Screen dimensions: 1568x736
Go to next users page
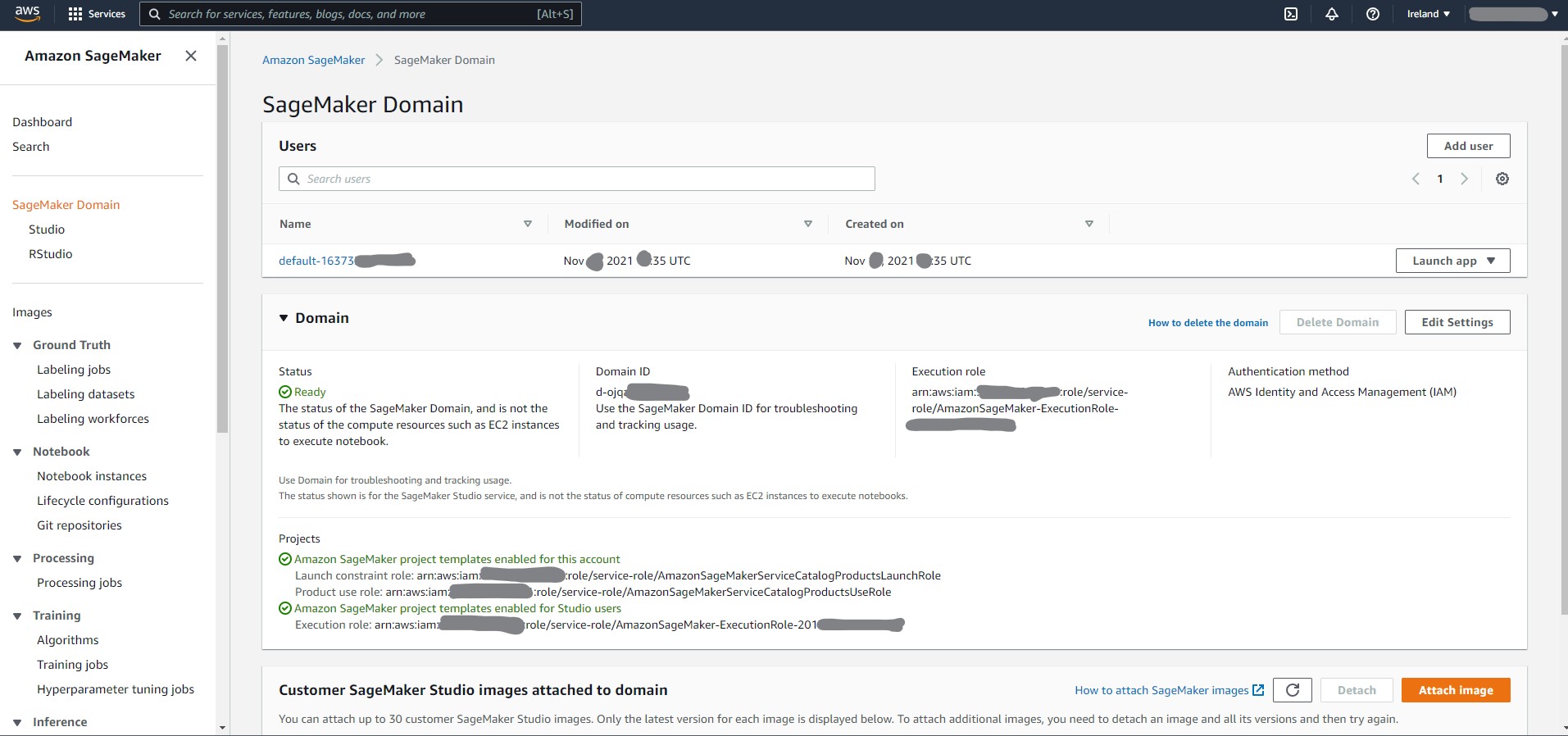[1465, 179]
